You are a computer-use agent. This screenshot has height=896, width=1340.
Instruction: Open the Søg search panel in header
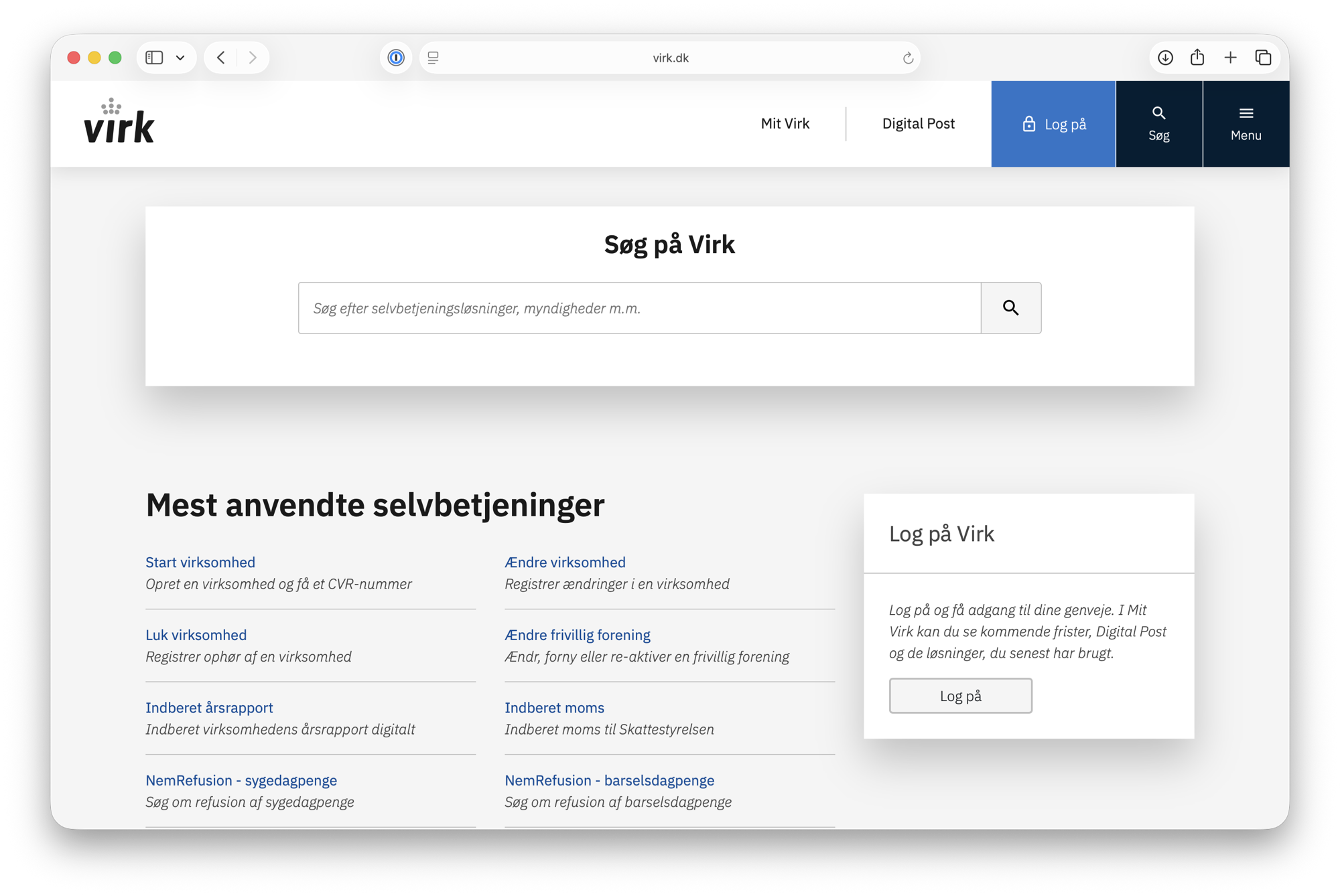(1159, 124)
